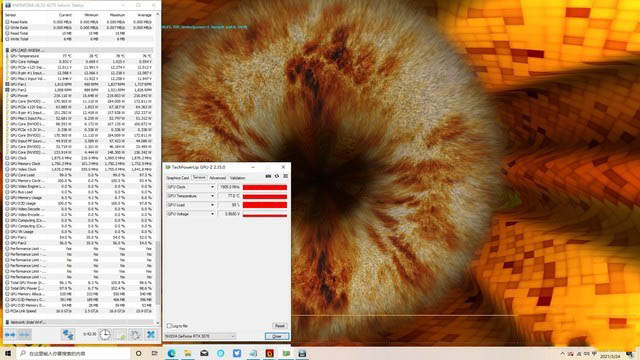Open the GPU Temperature sensor dropdown

point(190,196)
